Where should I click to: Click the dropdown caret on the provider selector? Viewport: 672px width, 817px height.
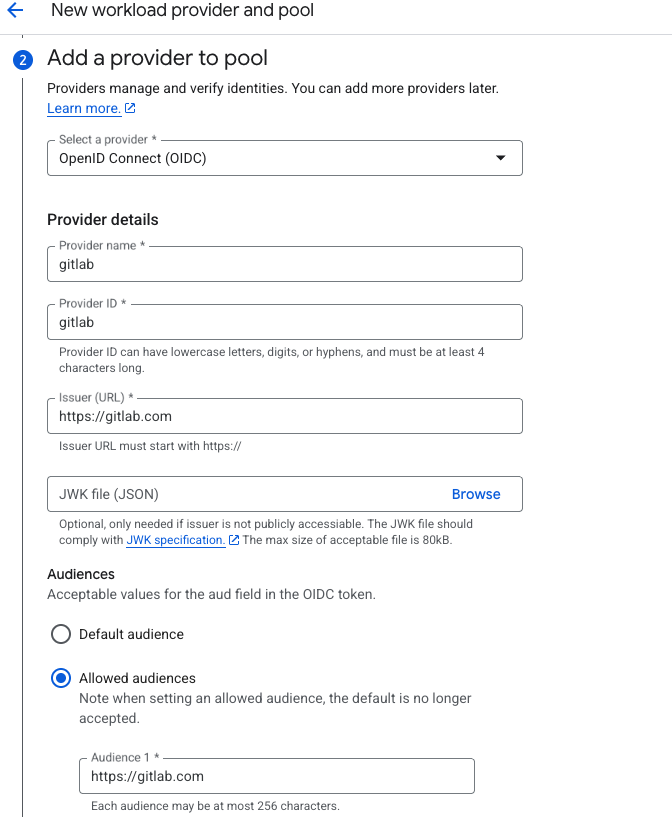(501, 158)
